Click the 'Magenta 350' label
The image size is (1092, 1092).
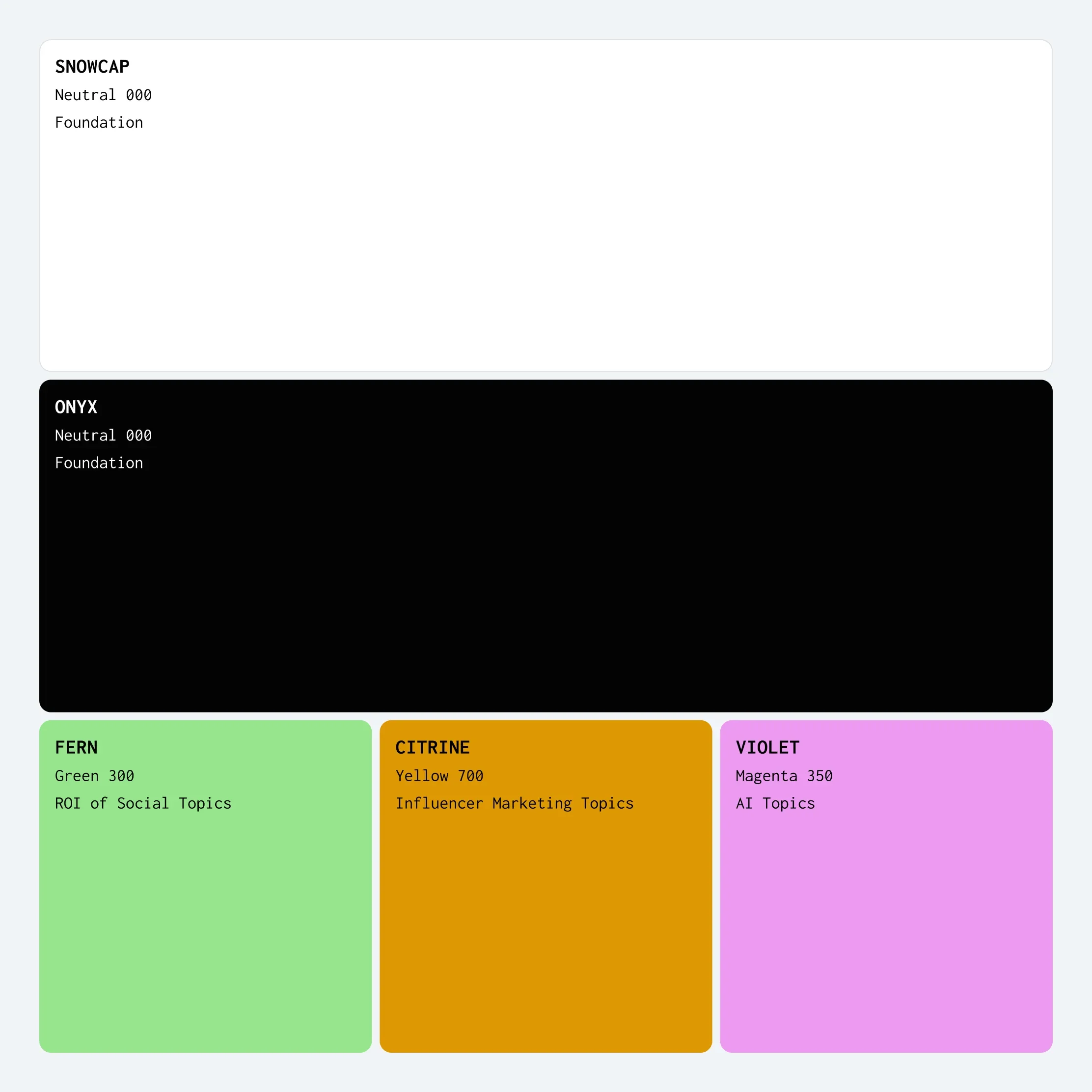pyautogui.click(x=784, y=775)
